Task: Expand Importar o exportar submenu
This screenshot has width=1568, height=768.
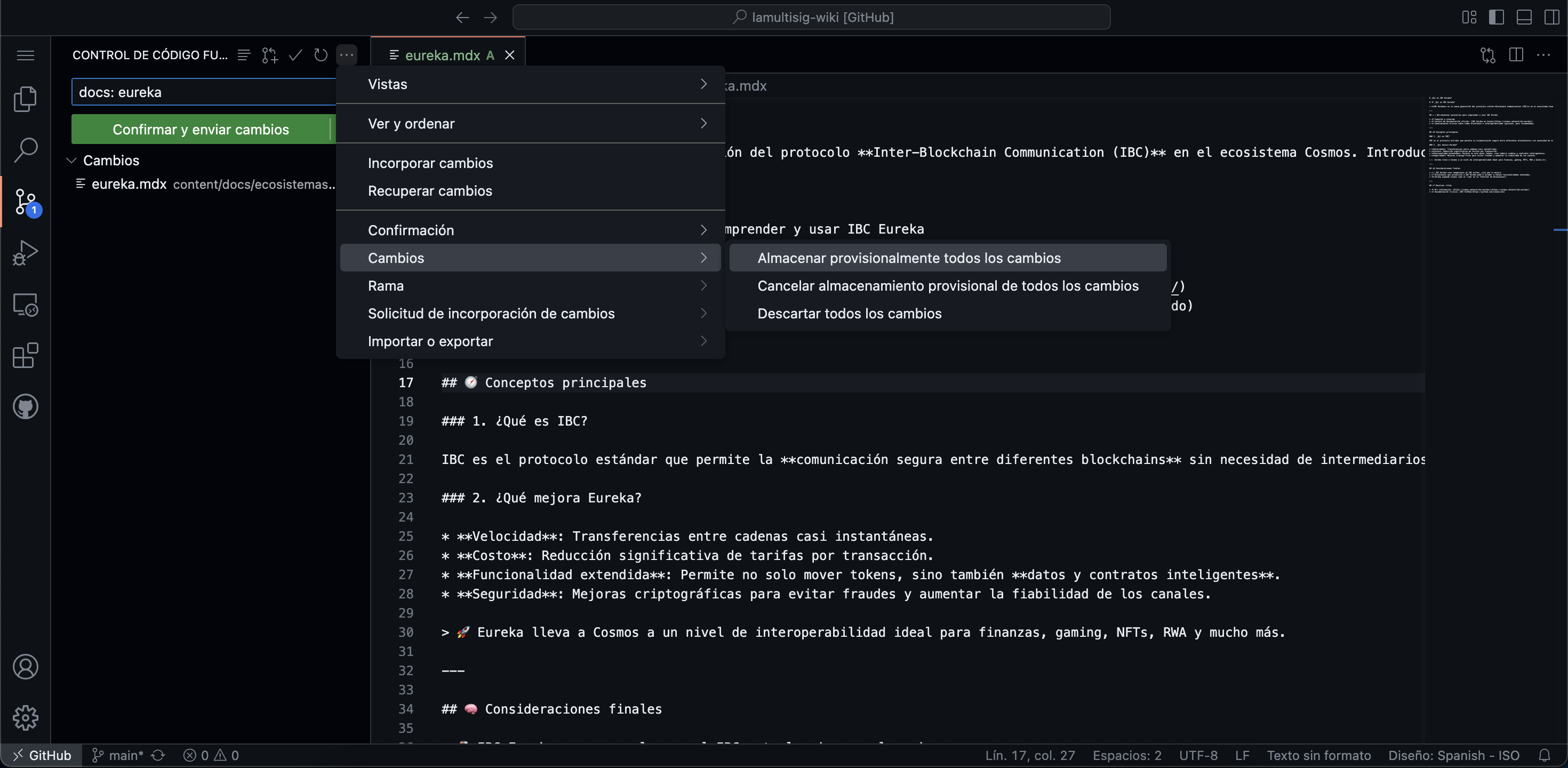Action: (530, 341)
